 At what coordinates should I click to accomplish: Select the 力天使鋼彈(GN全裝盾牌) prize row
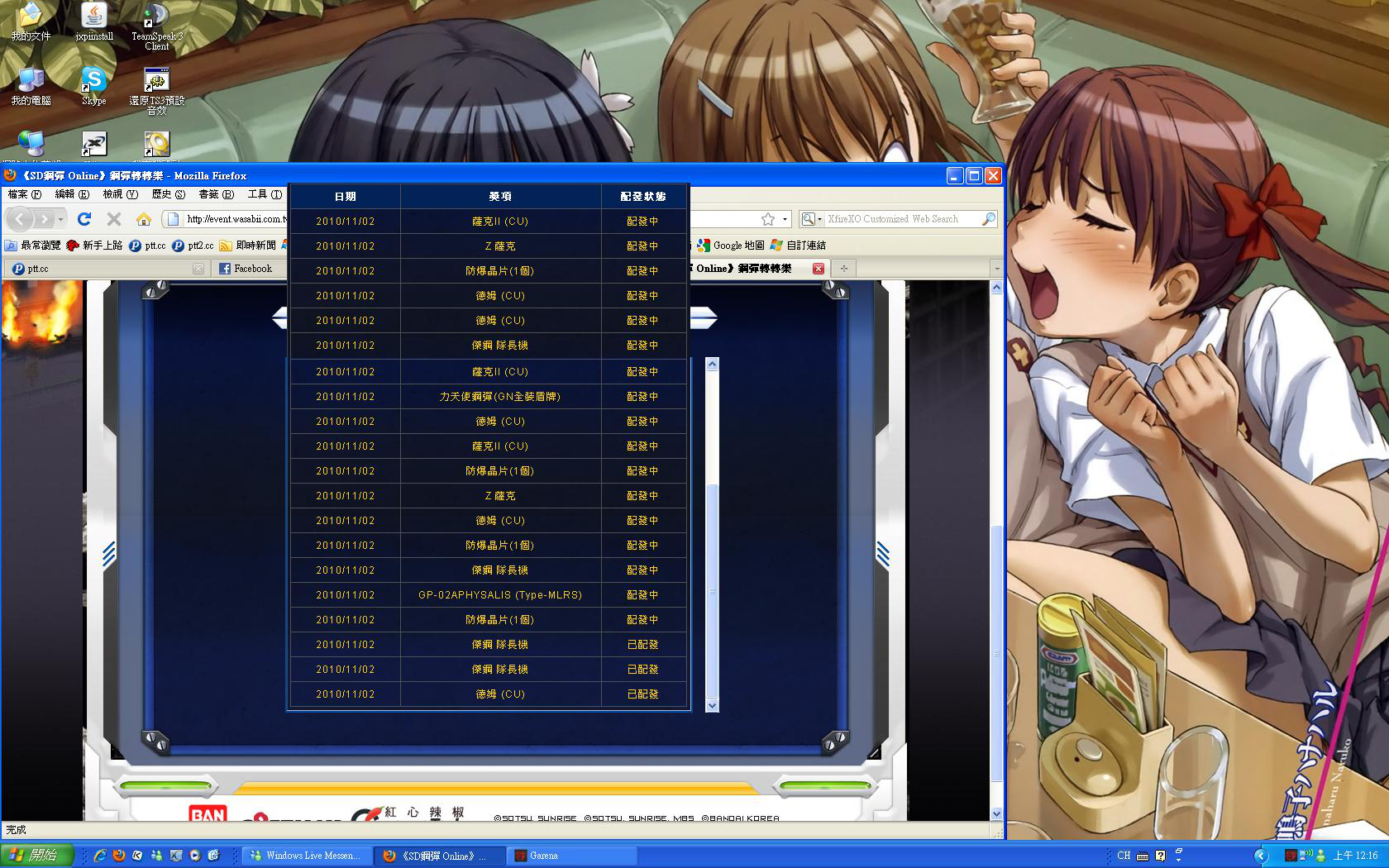489,397
